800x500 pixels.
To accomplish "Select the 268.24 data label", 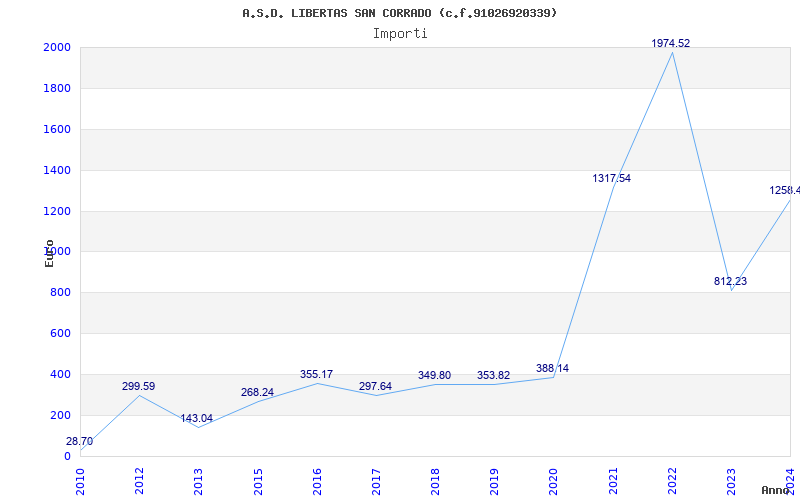I will coord(257,393).
